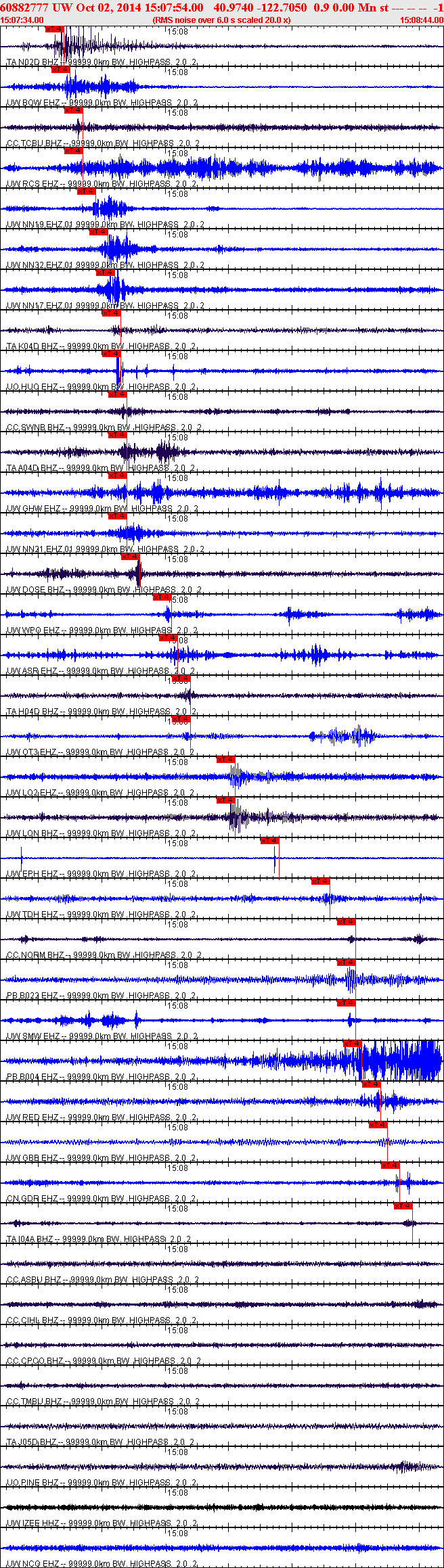
Task: Click the event ID 60882777 in header
Action: (24, 7)
